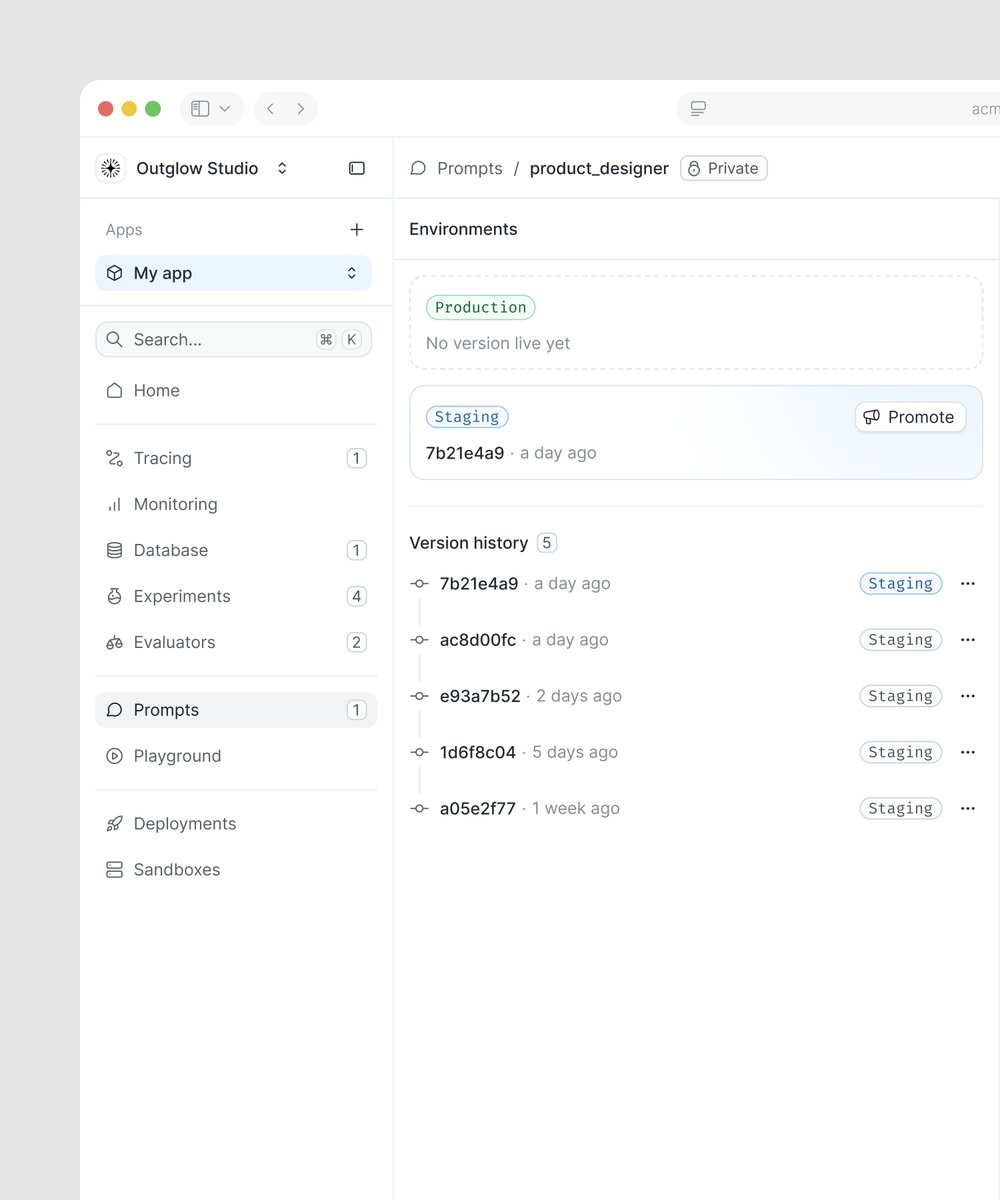This screenshot has height=1200, width=1000.
Task: Open Sandboxes page
Action: (236, 870)
